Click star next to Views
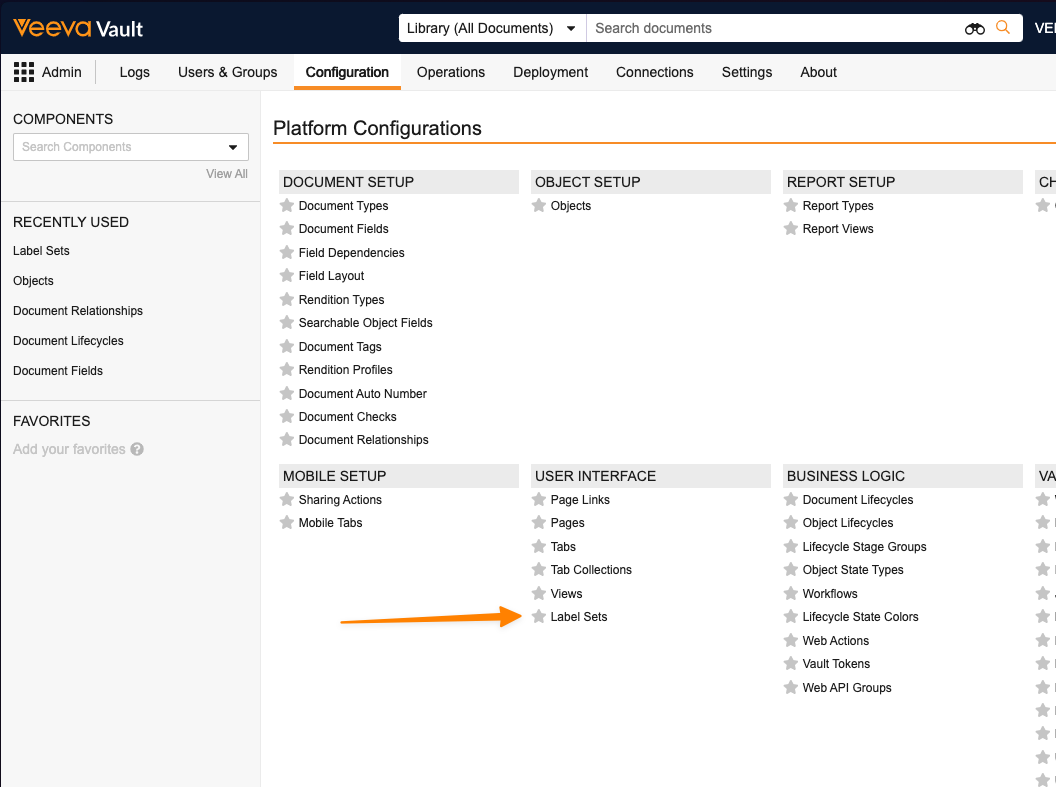This screenshot has width=1056, height=787. 539,593
